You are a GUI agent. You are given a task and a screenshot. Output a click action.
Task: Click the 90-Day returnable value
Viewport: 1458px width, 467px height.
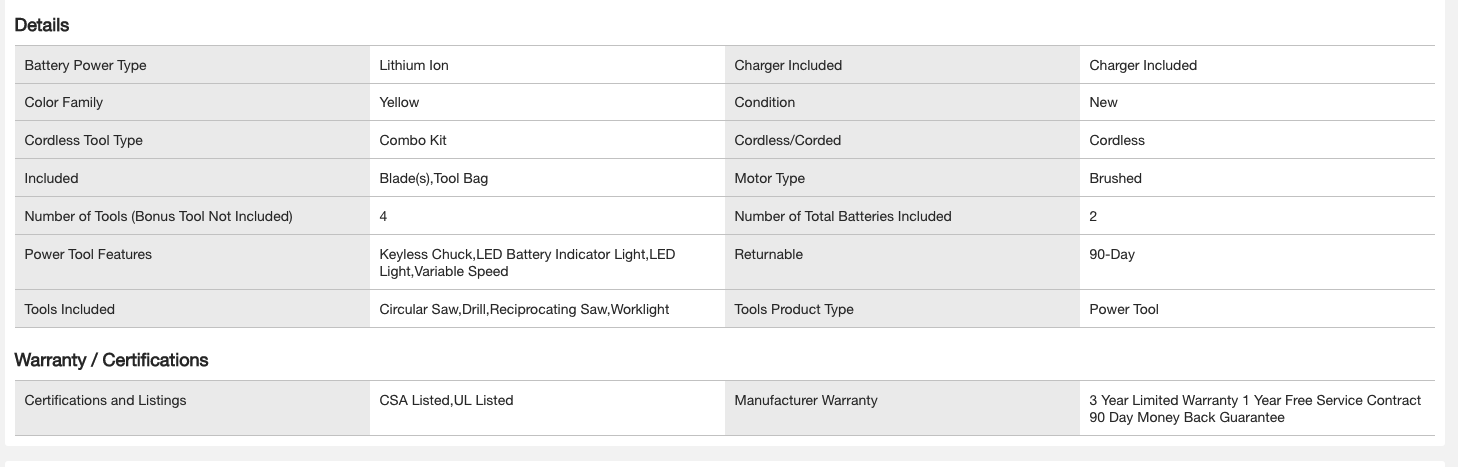pyautogui.click(x=1112, y=254)
